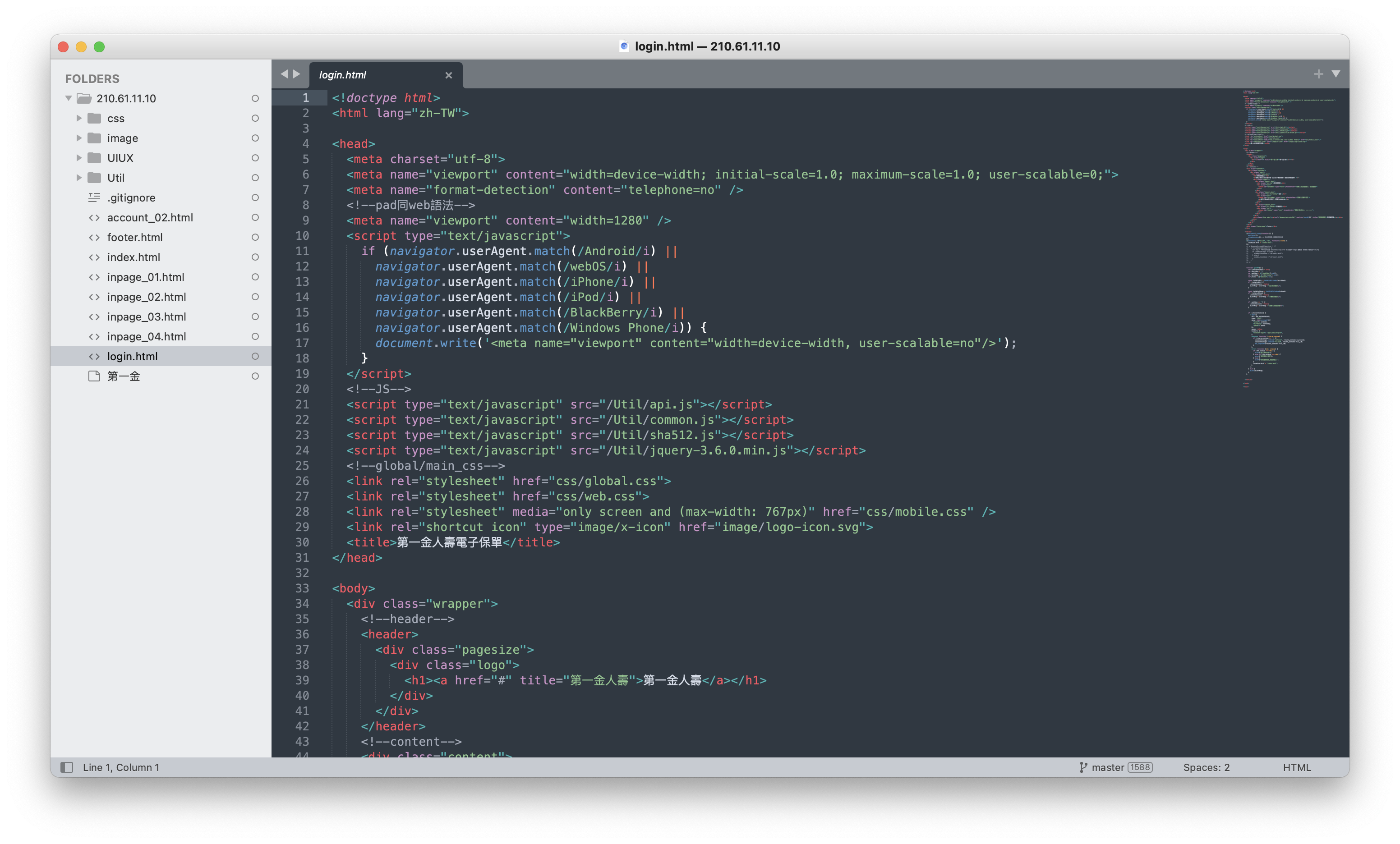Click git status circle for 第一金
Viewport: 1400px width, 844px height.
coord(255,376)
